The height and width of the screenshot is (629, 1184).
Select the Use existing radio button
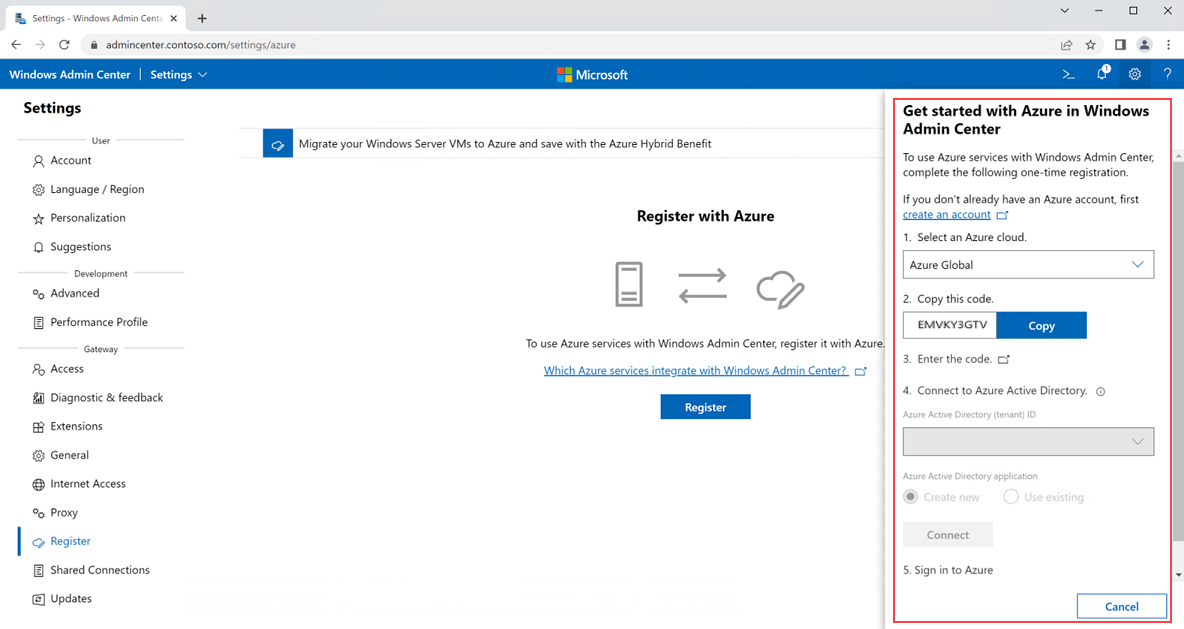pyautogui.click(x=1010, y=497)
